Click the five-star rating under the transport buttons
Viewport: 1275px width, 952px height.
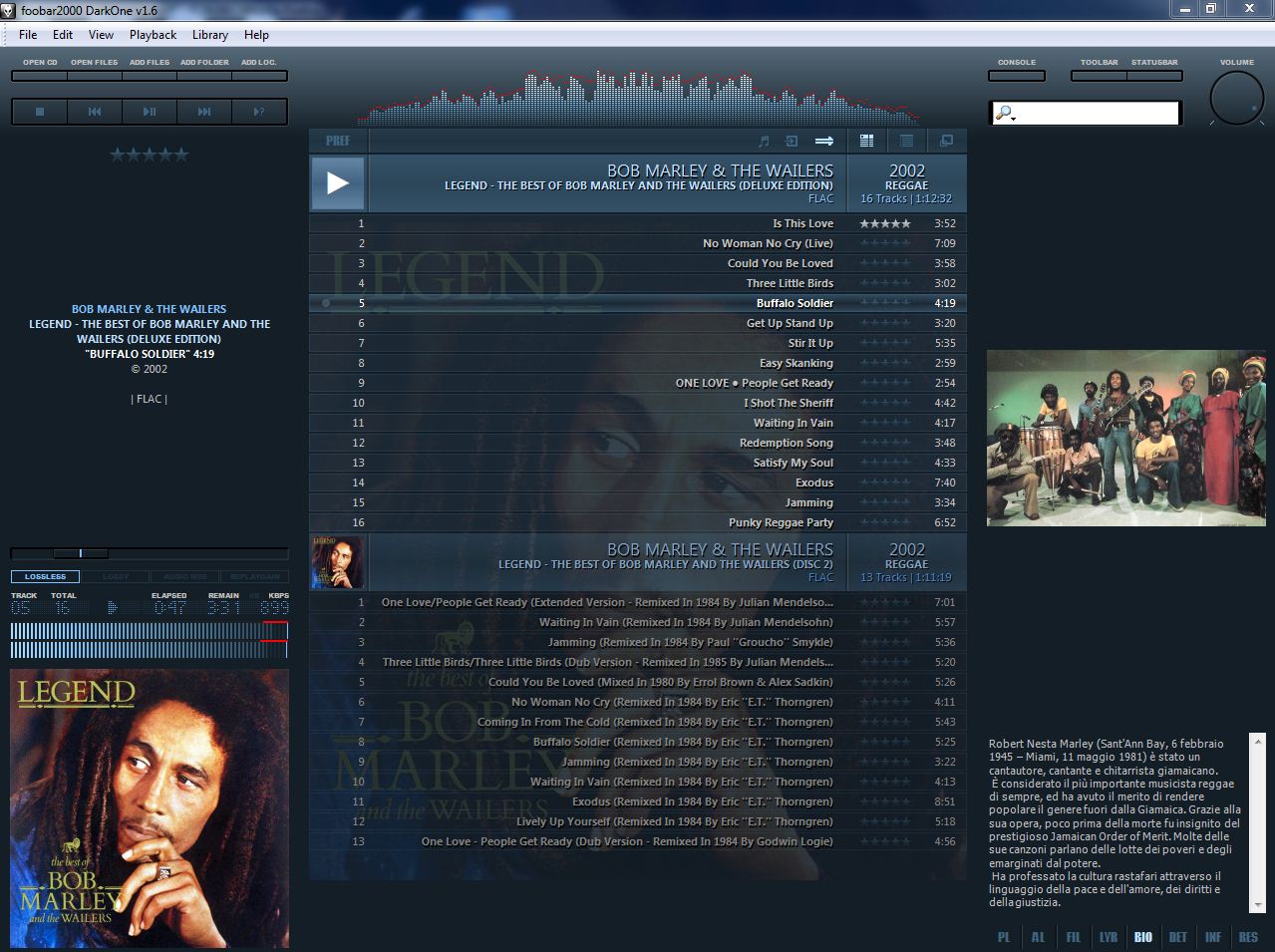pyautogui.click(x=150, y=155)
